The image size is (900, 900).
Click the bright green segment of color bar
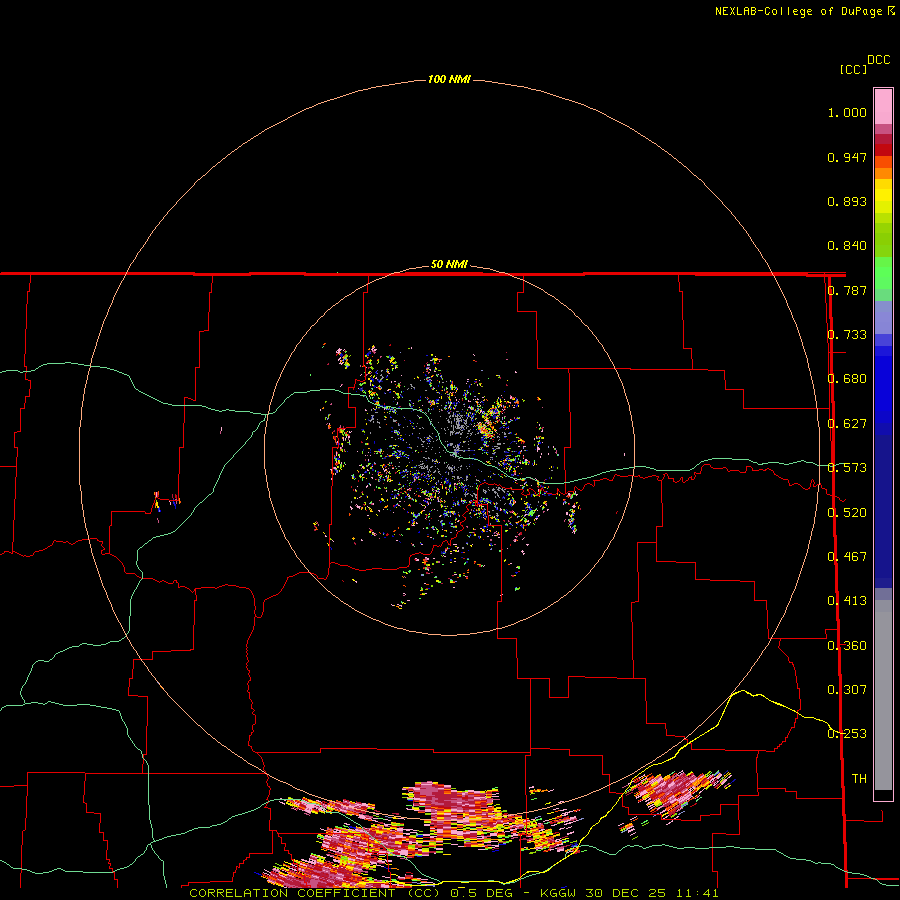pos(883,273)
